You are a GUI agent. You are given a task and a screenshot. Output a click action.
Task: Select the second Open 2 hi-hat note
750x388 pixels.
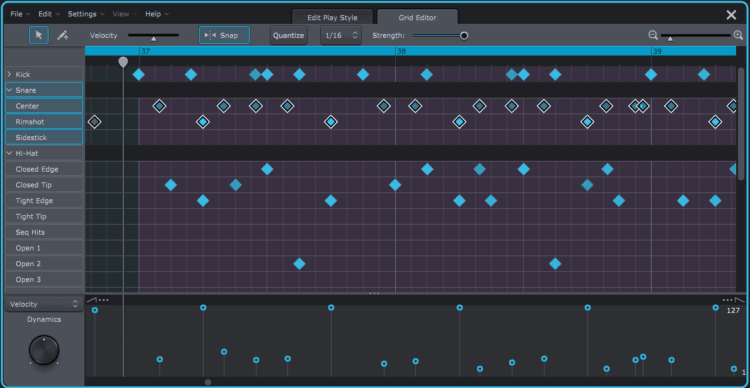coord(555,264)
